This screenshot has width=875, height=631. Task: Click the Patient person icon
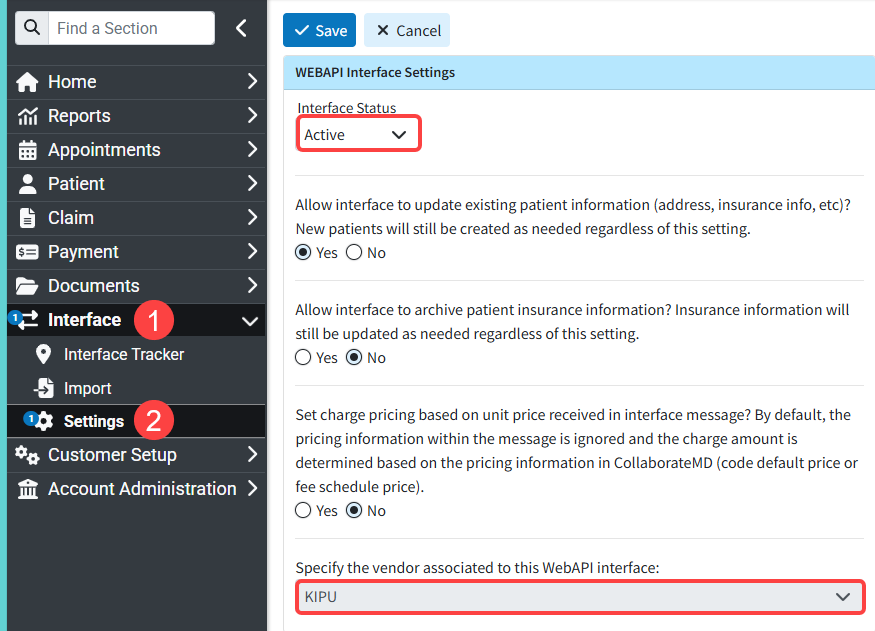click(28, 184)
